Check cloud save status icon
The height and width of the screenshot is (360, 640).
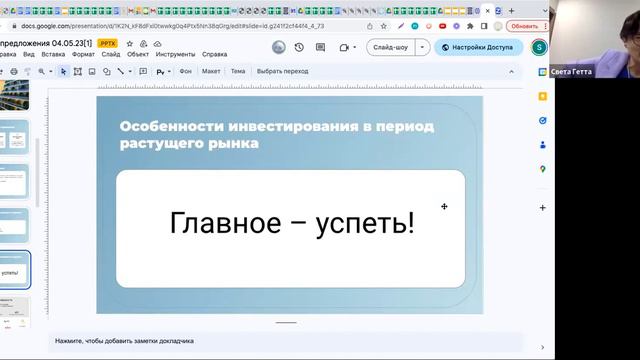click(158, 43)
